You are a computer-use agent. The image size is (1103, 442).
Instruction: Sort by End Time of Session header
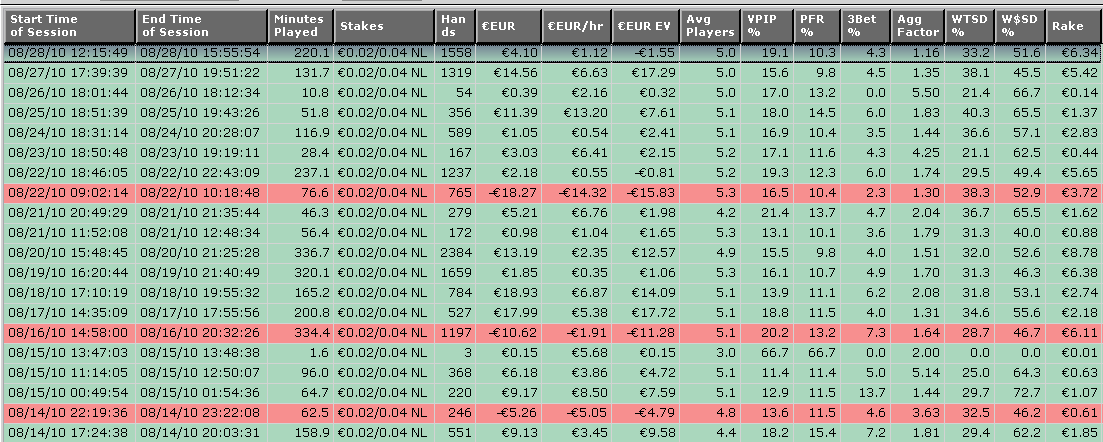tap(201, 25)
